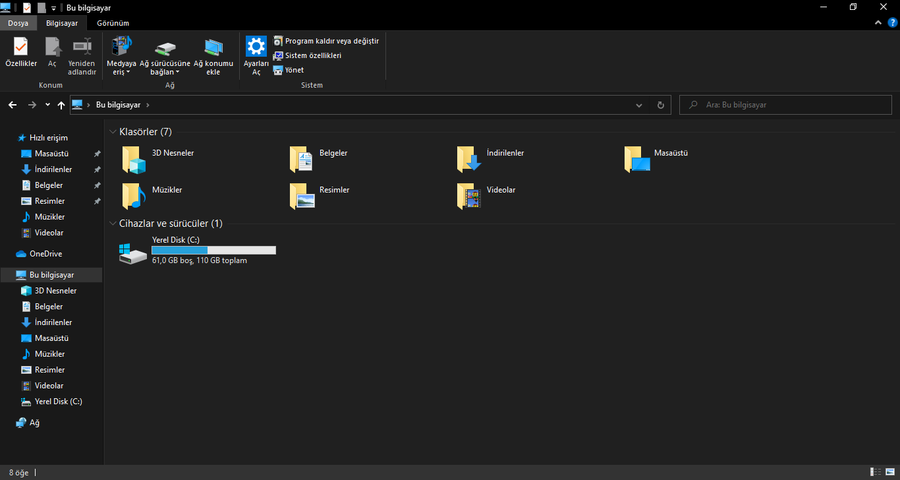
Task: Switch to large icons view in status bar
Action: tap(889, 471)
